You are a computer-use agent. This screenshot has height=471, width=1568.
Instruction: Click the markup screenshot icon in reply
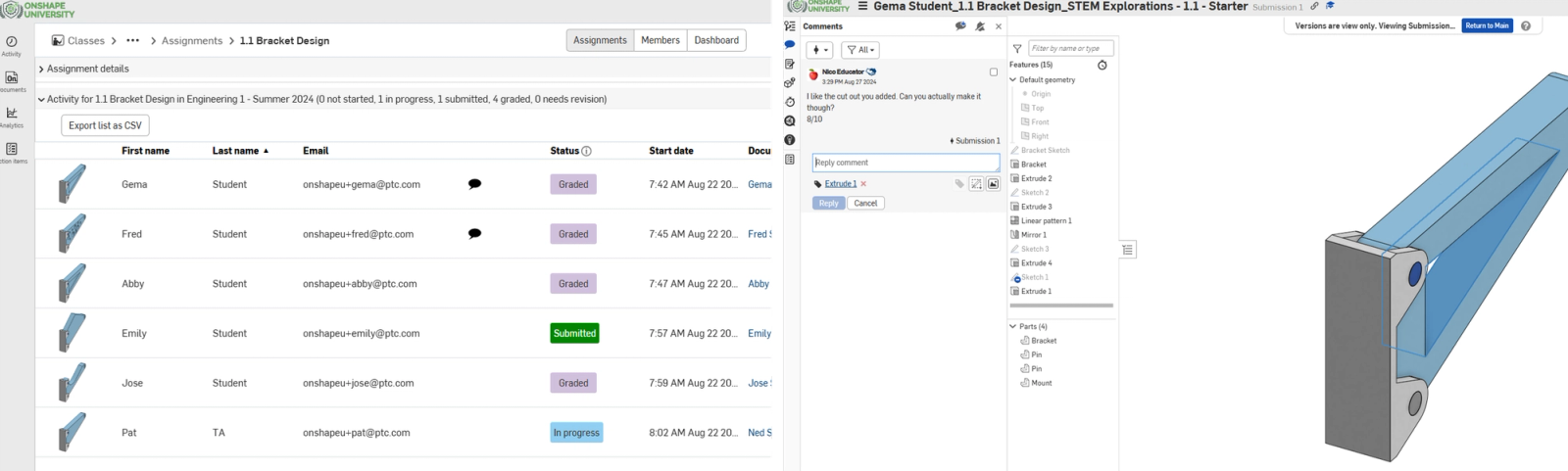[976, 184]
